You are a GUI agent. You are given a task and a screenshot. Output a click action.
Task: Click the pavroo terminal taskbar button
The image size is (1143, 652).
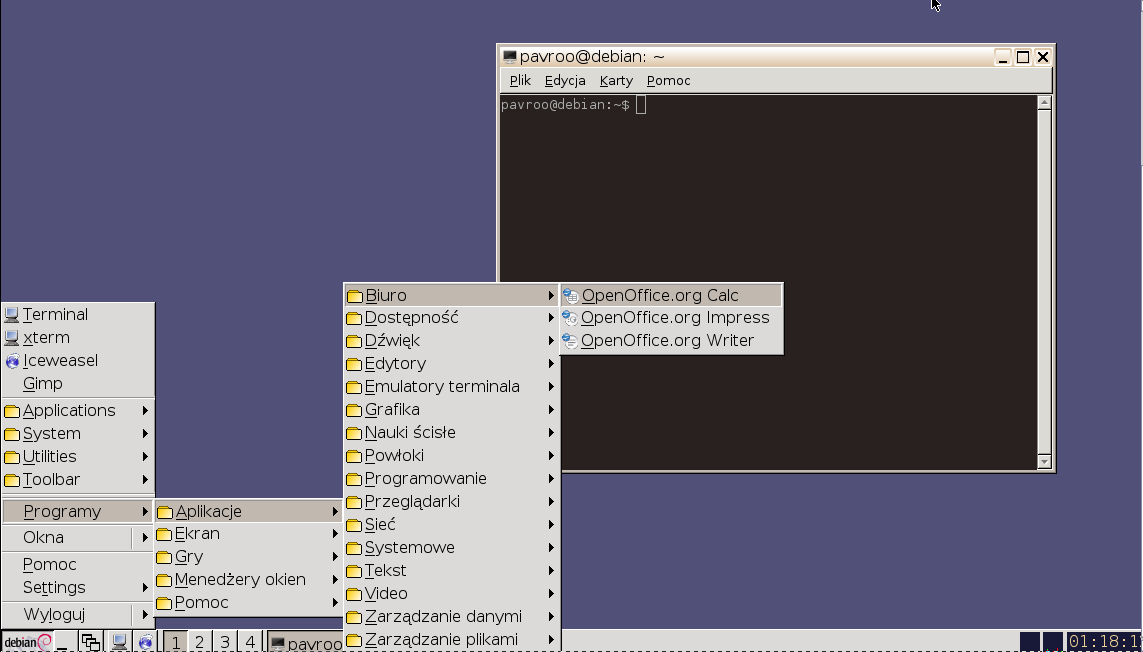point(306,643)
